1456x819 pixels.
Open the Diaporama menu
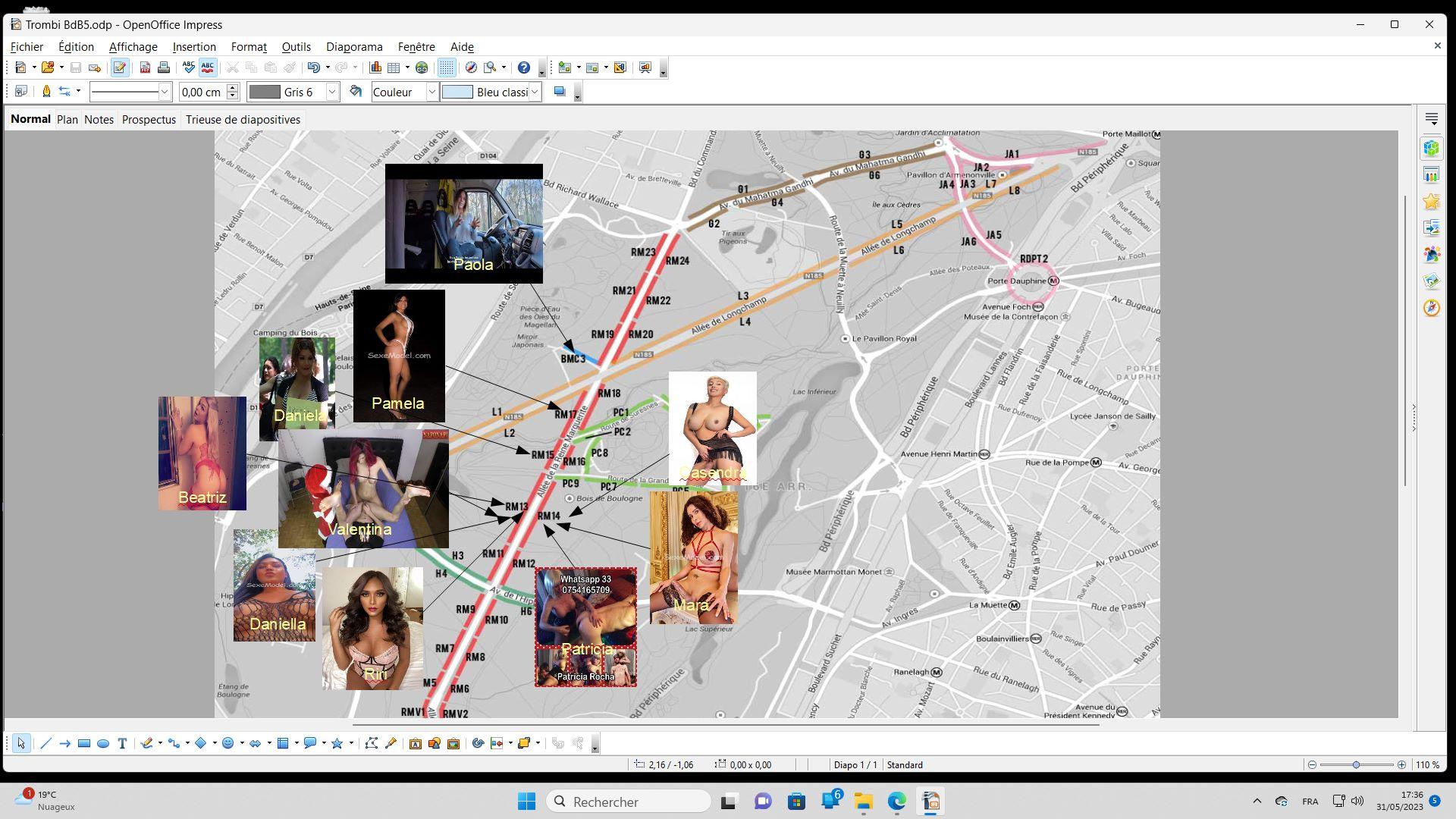click(x=354, y=47)
